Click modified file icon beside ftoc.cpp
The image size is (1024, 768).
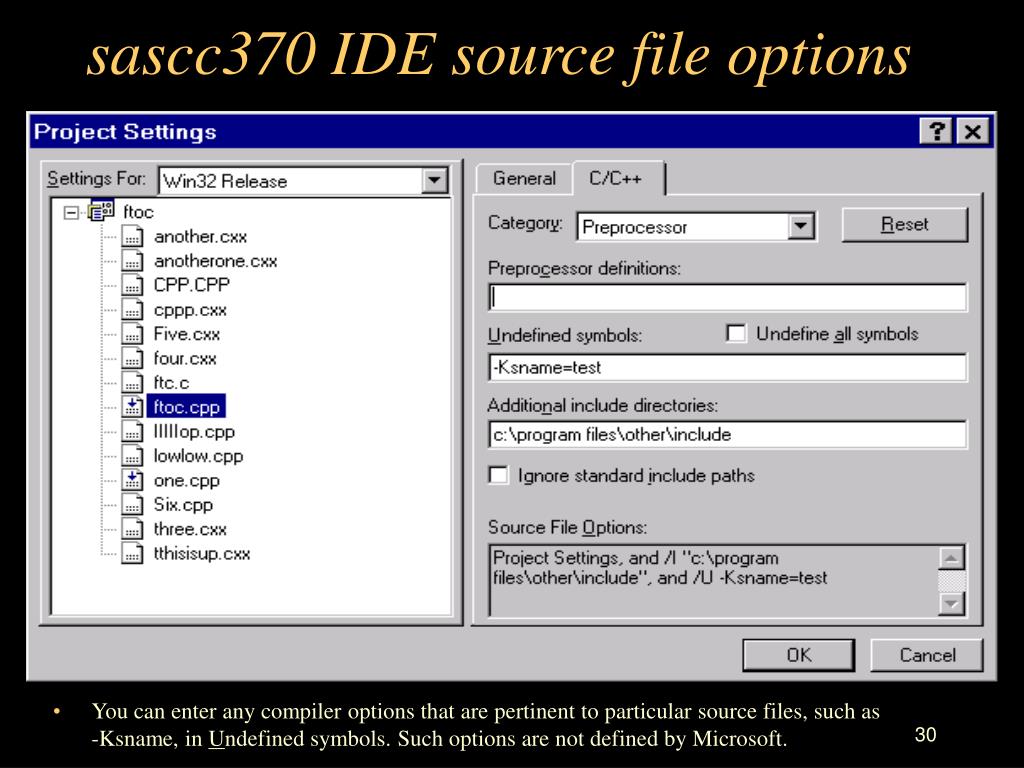pos(132,407)
